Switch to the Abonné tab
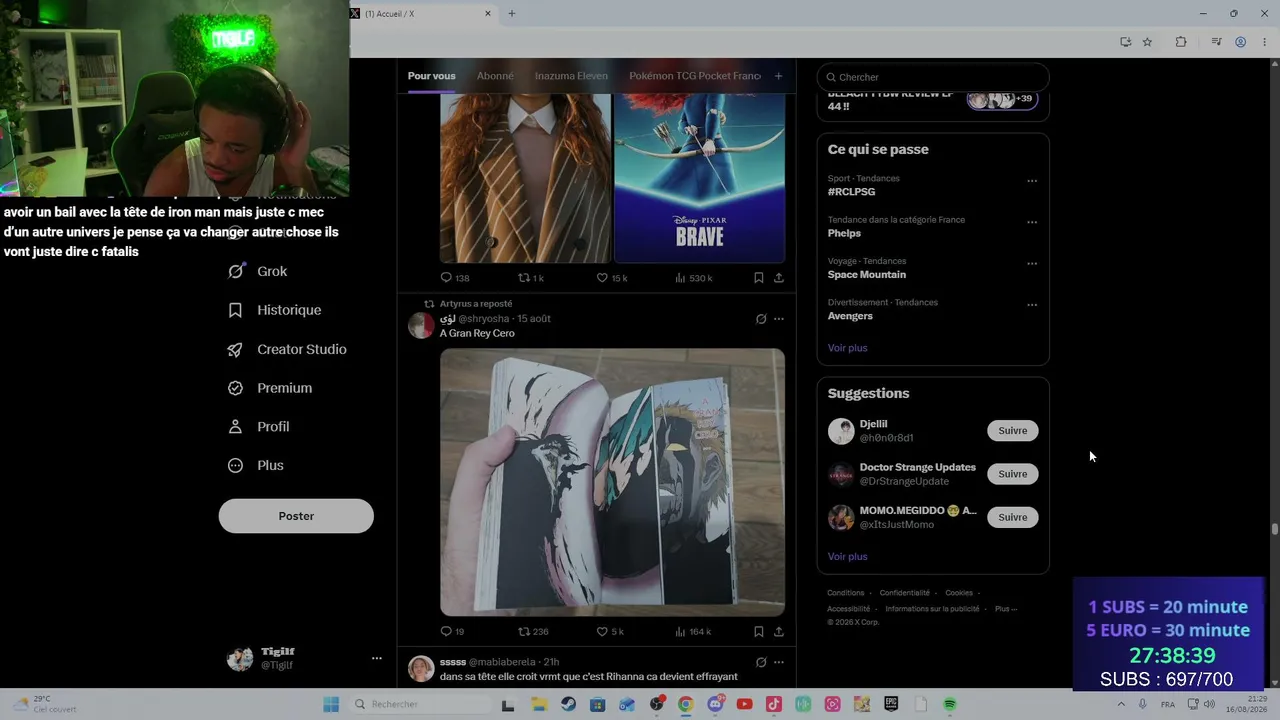Image resolution: width=1280 pixels, height=720 pixels. pos(495,76)
